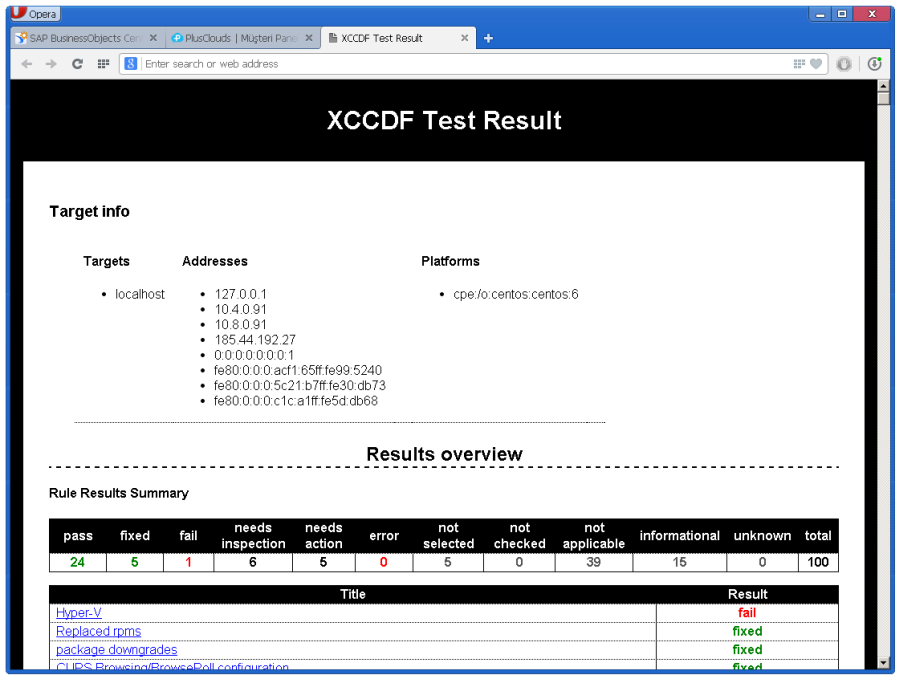Click the 'unknown' column header
900x679 pixels.
point(762,536)
